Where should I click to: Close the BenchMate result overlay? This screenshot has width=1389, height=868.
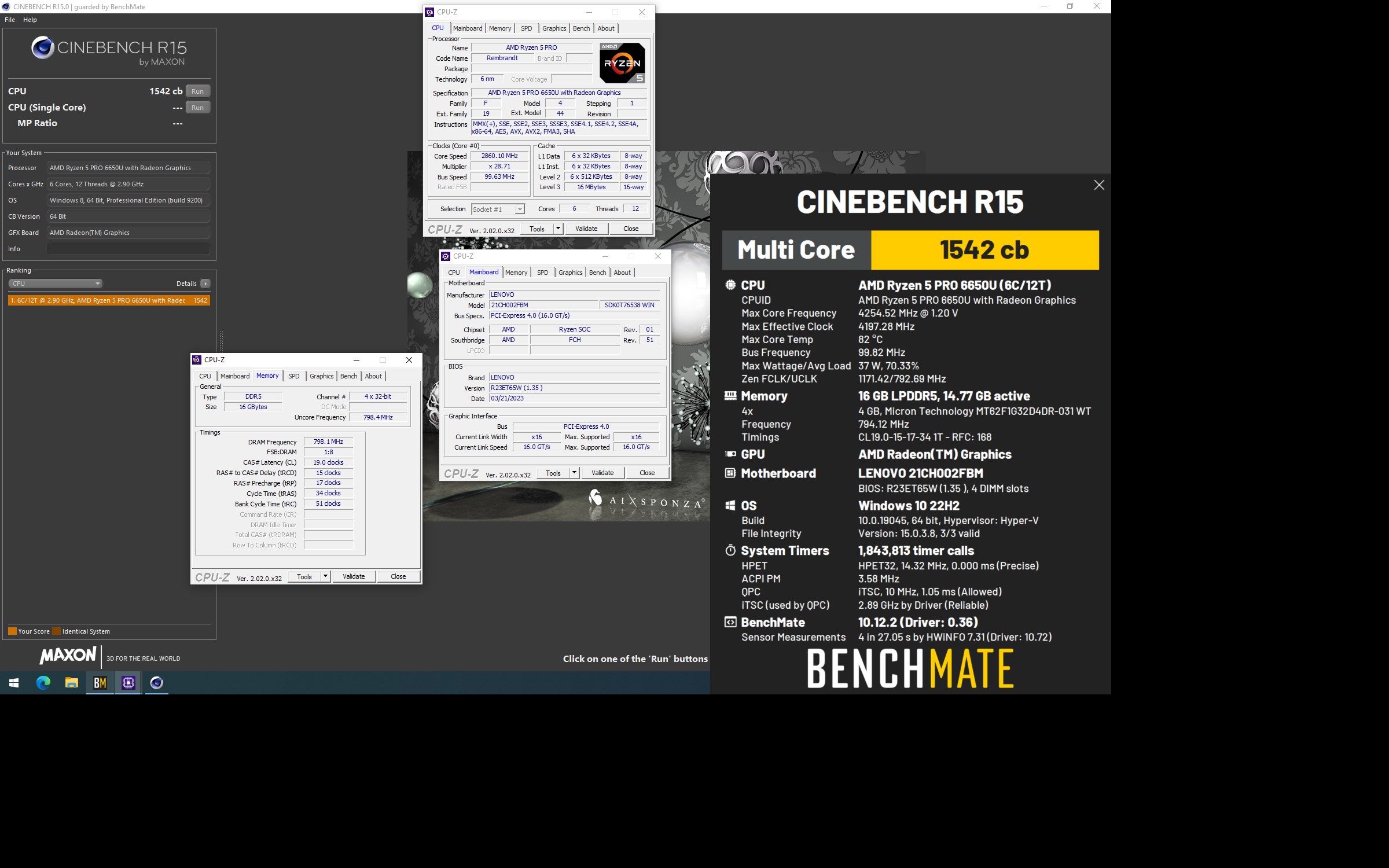pyautogui.click(x=1099, y=185)
